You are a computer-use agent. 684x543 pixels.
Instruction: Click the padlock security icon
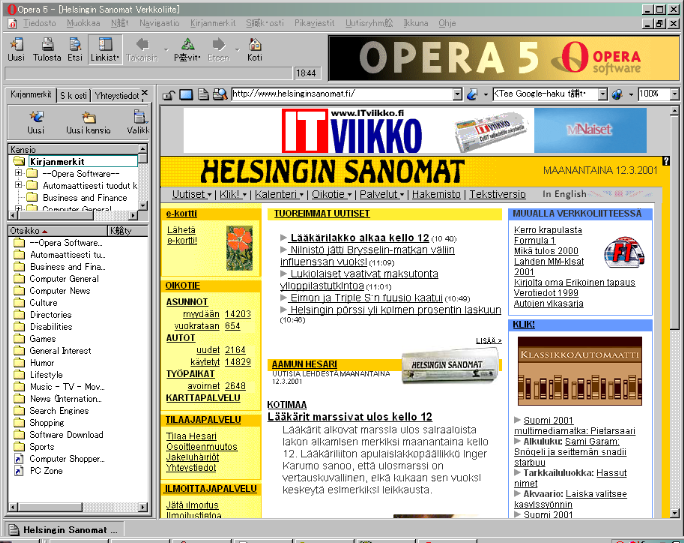click(169, 95)
